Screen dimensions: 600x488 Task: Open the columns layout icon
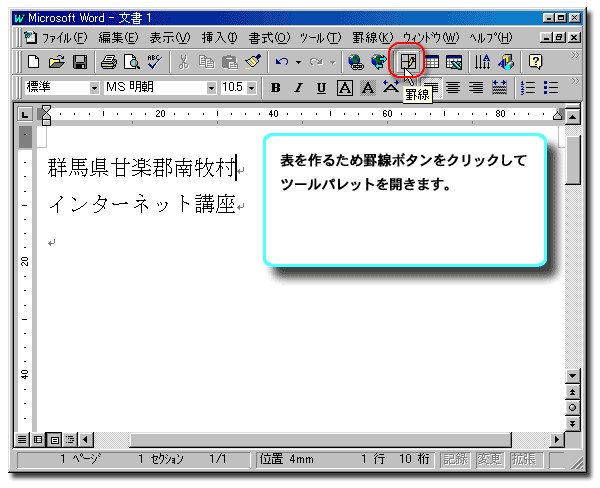coord(483,62)
